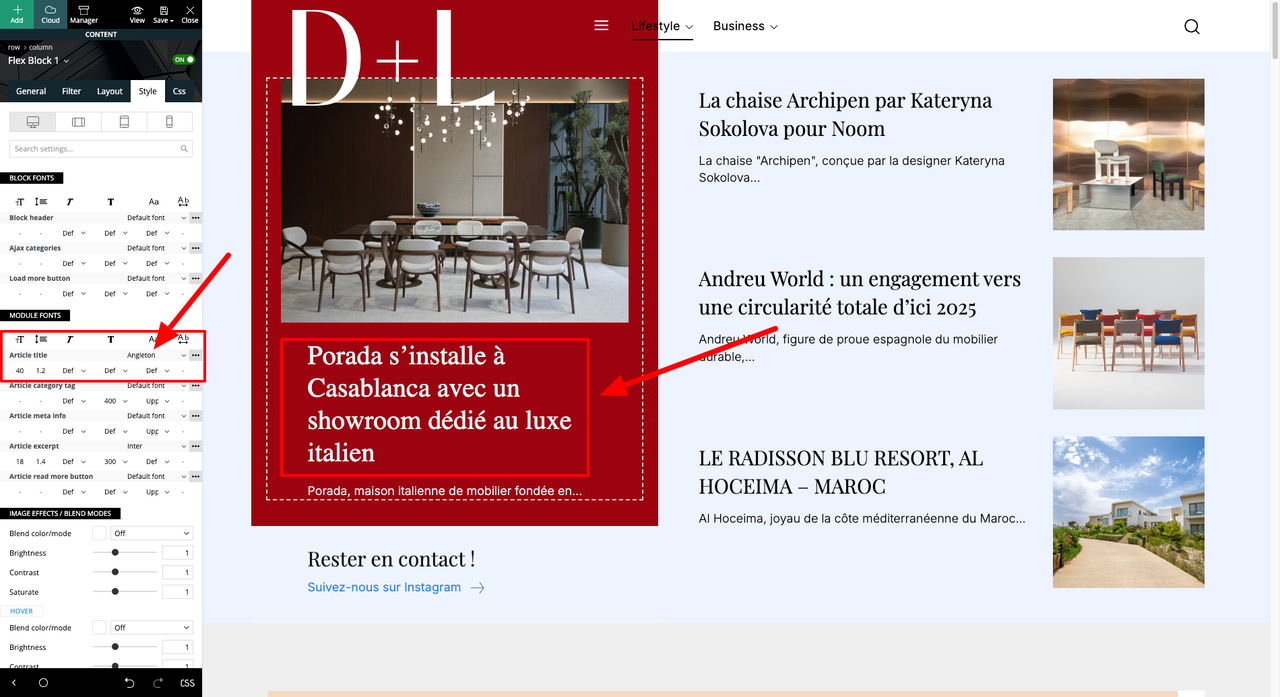Image resolution: width=1280 pixels, height=697 pixels.
Task: Click the redo arrow in bottom bar
Action: (x=158, y=683)
